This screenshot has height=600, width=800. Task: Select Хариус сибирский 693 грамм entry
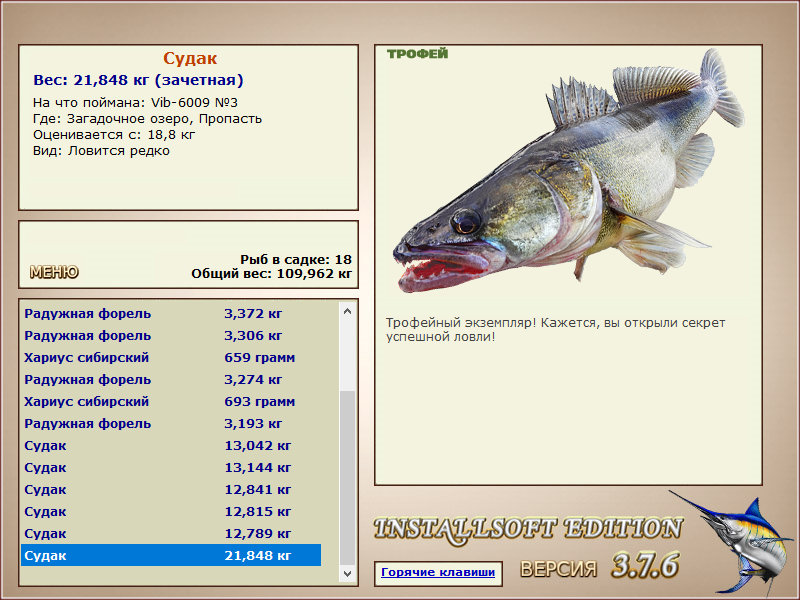tap(170, 402)
